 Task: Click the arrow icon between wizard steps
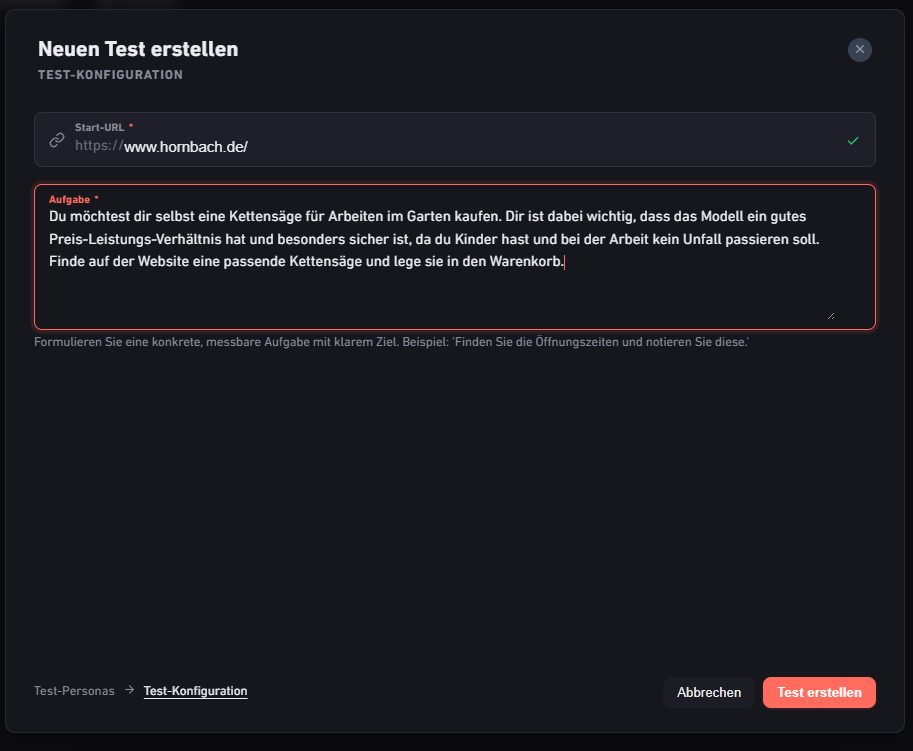129,690
